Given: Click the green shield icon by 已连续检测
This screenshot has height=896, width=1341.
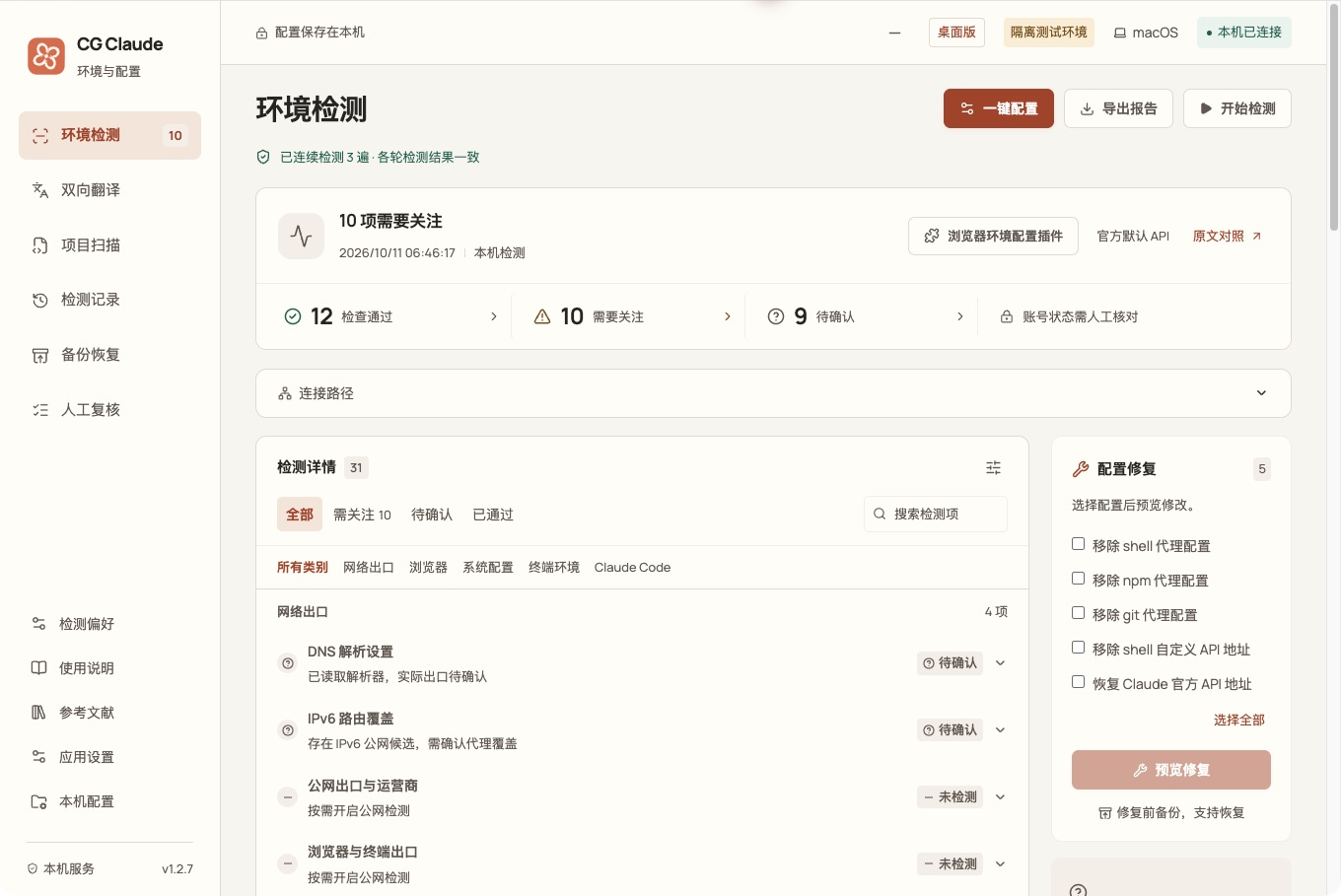Looking at the screenshot, I should 263,157.
